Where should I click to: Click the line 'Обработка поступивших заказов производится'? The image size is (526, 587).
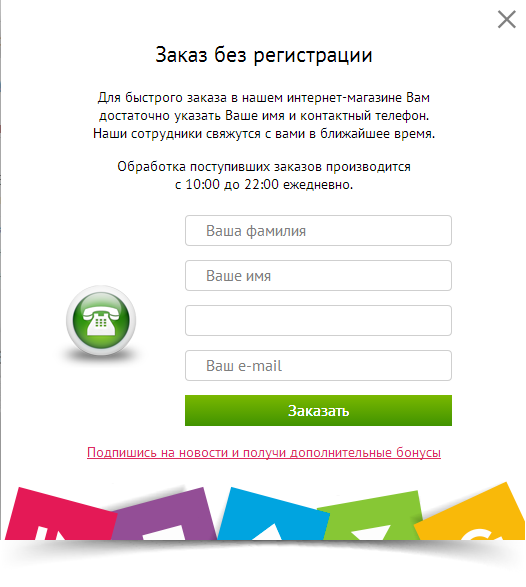pos(264,167)
